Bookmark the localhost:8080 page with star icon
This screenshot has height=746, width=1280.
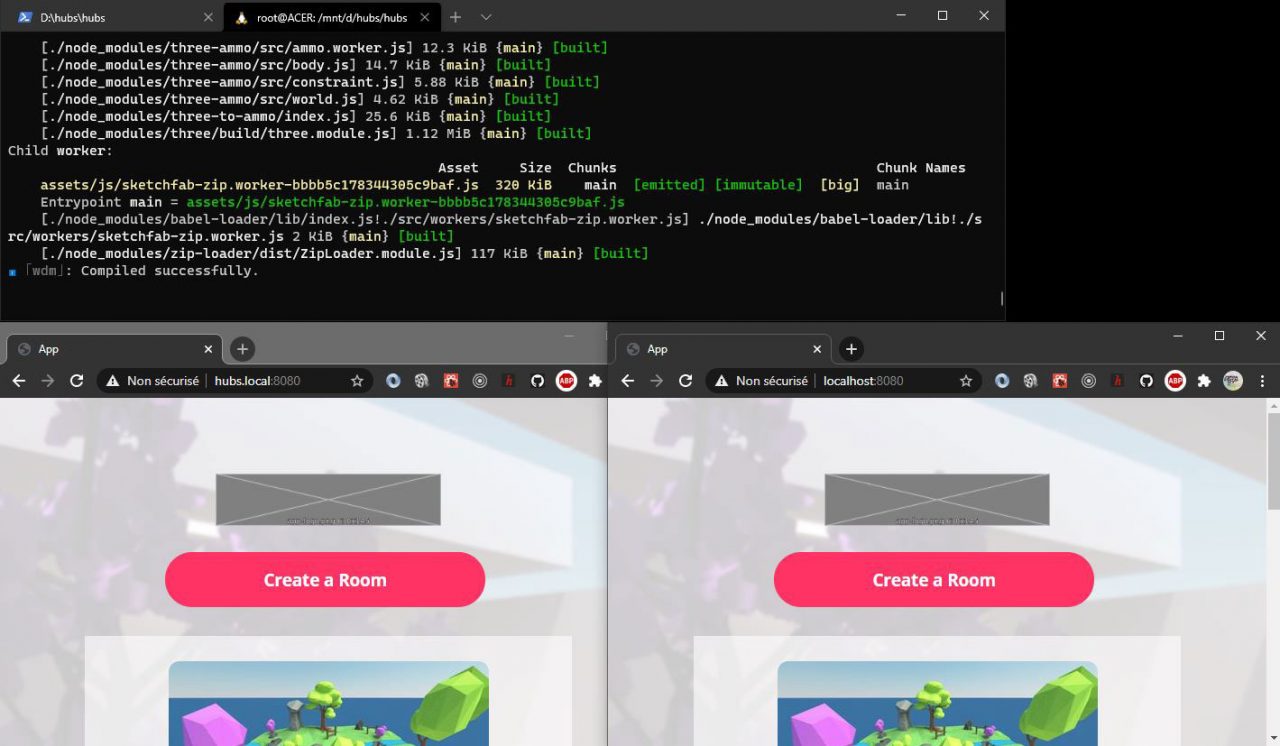(x=965, y=381)
